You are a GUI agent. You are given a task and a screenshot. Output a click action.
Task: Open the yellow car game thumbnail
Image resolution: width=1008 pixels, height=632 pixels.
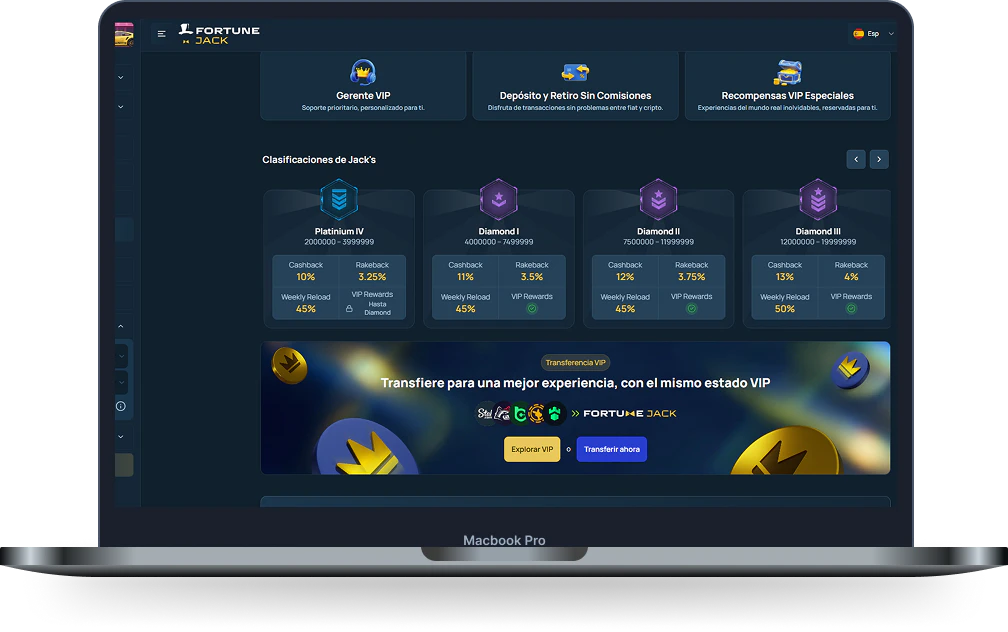click(x=124, y=35)
